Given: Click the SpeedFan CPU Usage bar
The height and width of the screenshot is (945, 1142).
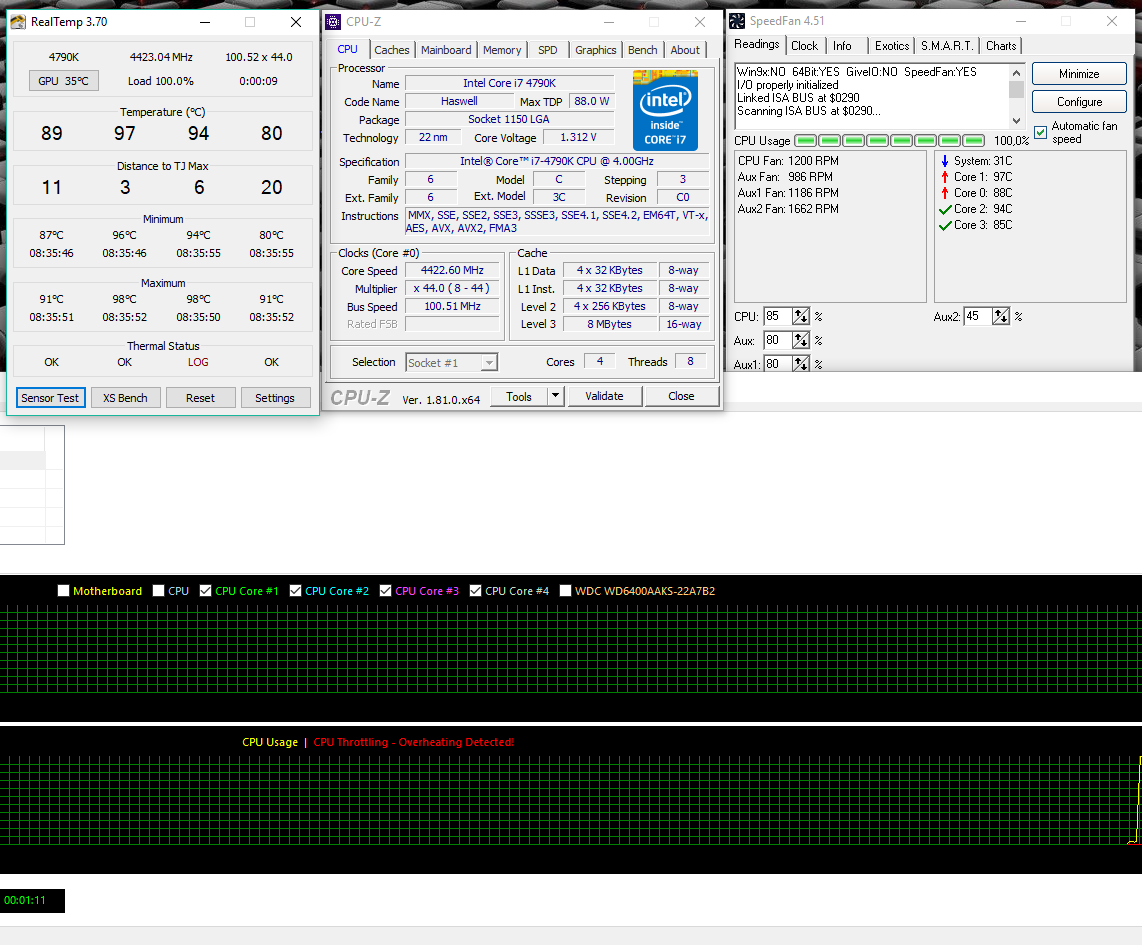Looking at the screenshot, I should pyautogui.click(x=889, y=141).
